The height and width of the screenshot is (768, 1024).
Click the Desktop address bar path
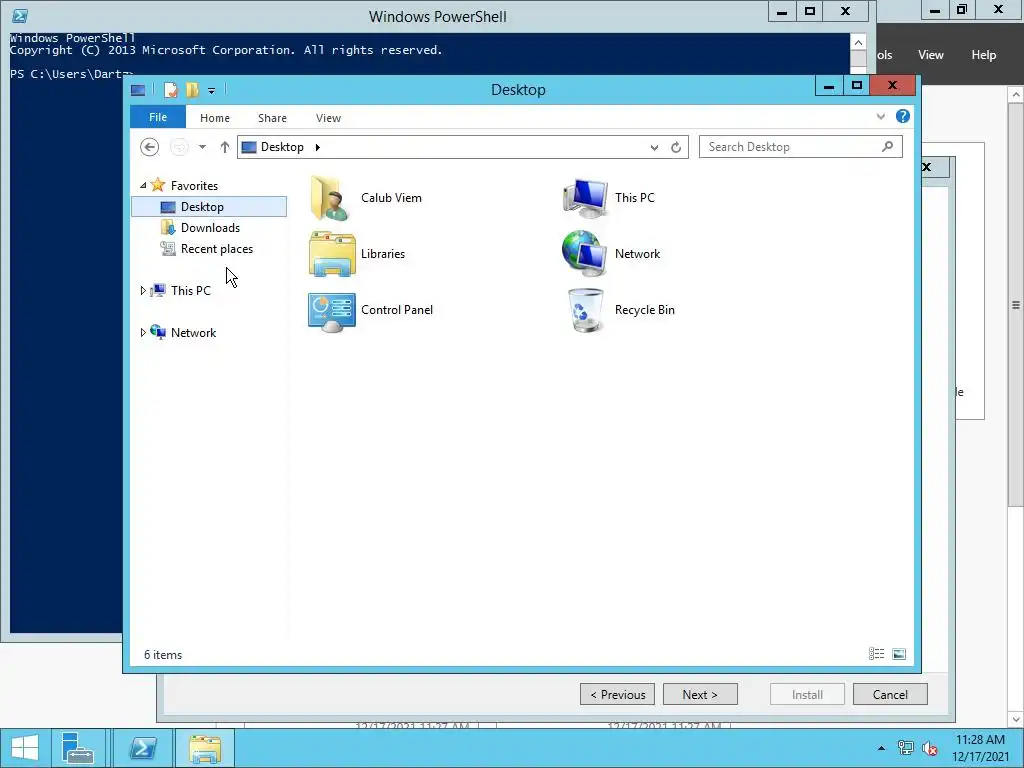pyautogui.click(x=282, y=147)
